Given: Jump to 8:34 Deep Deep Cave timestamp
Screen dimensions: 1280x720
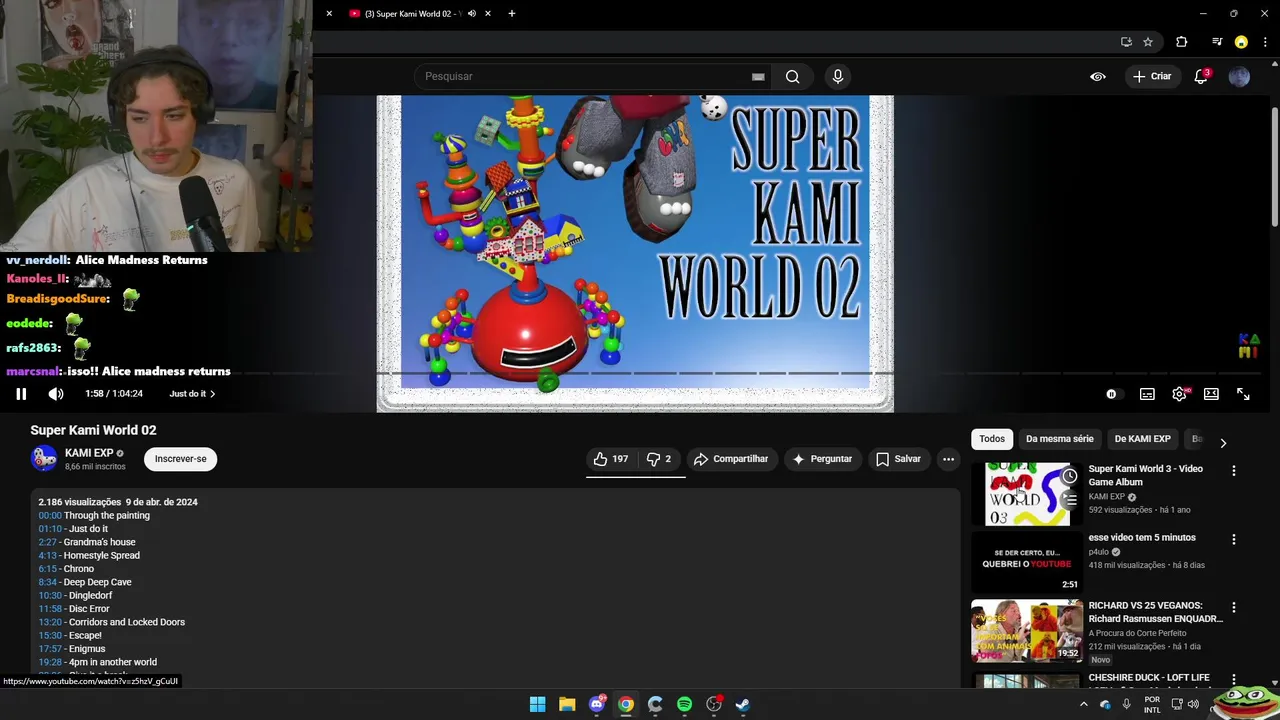Looking at the screenshot, I should (47, 582).
